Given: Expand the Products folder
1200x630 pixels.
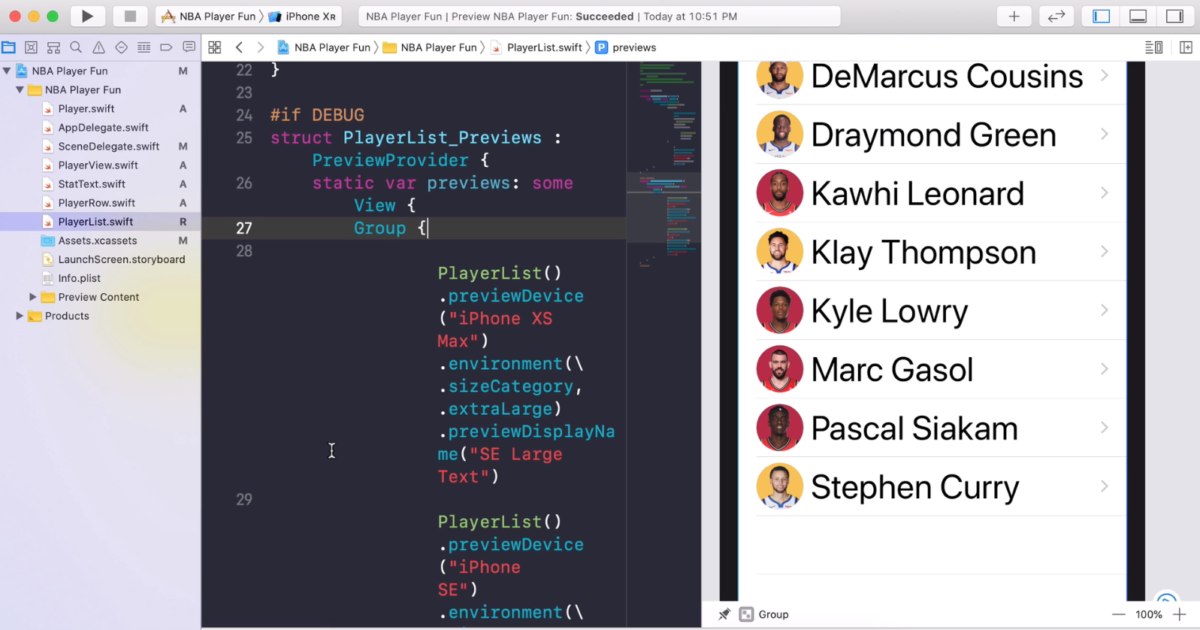Looking at the screenshot, I should coord(19,316).
